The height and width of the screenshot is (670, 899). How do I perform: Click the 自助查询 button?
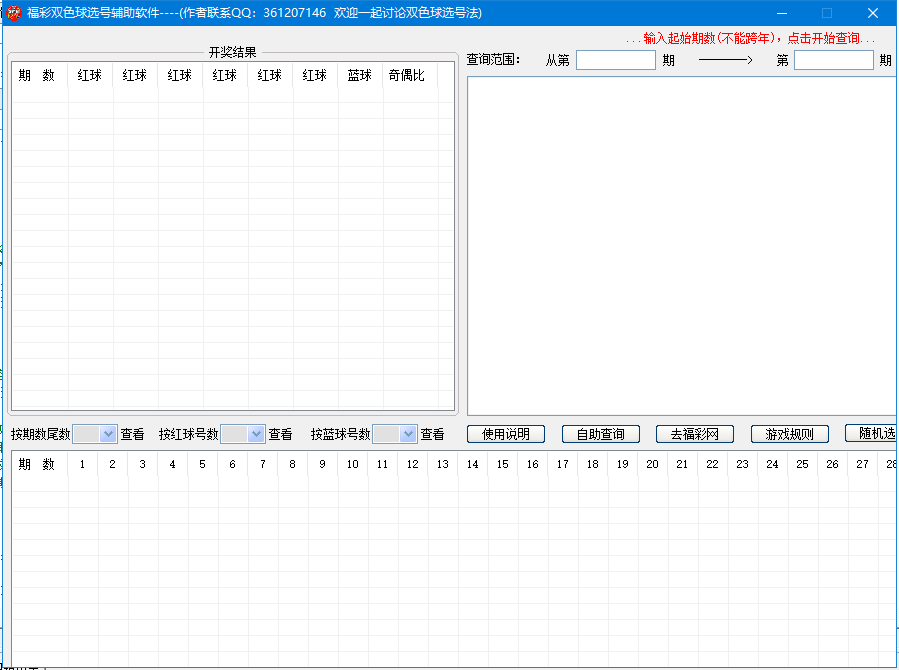[600, 434]
